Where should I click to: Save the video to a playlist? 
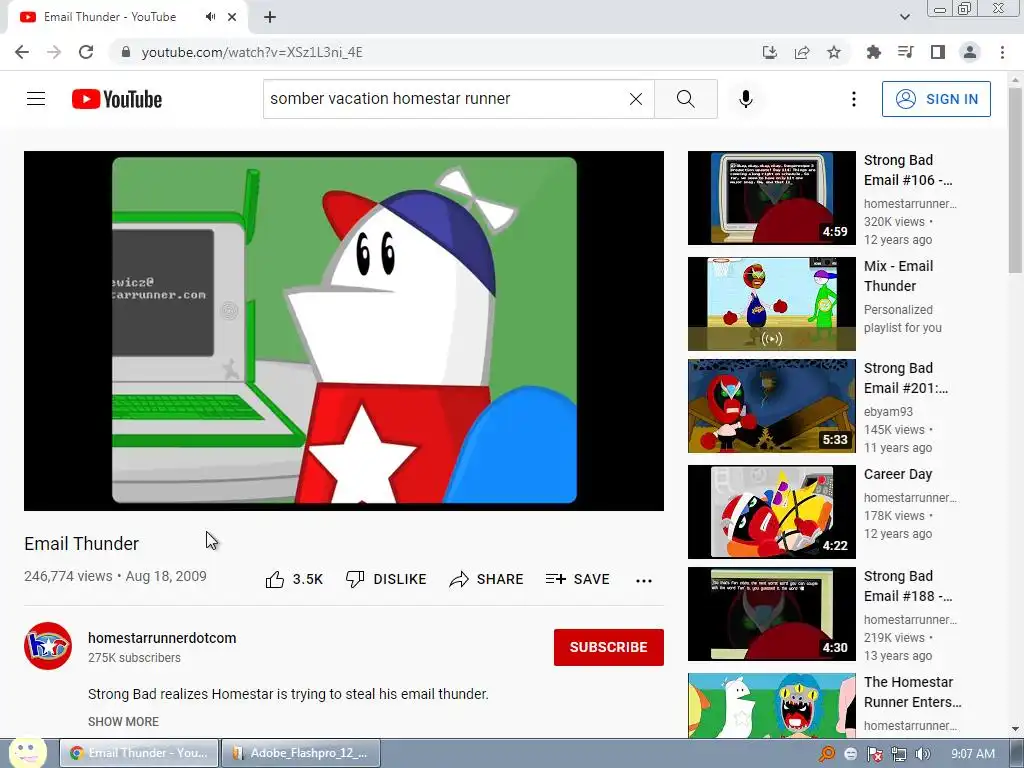click(x=577, y=579)
